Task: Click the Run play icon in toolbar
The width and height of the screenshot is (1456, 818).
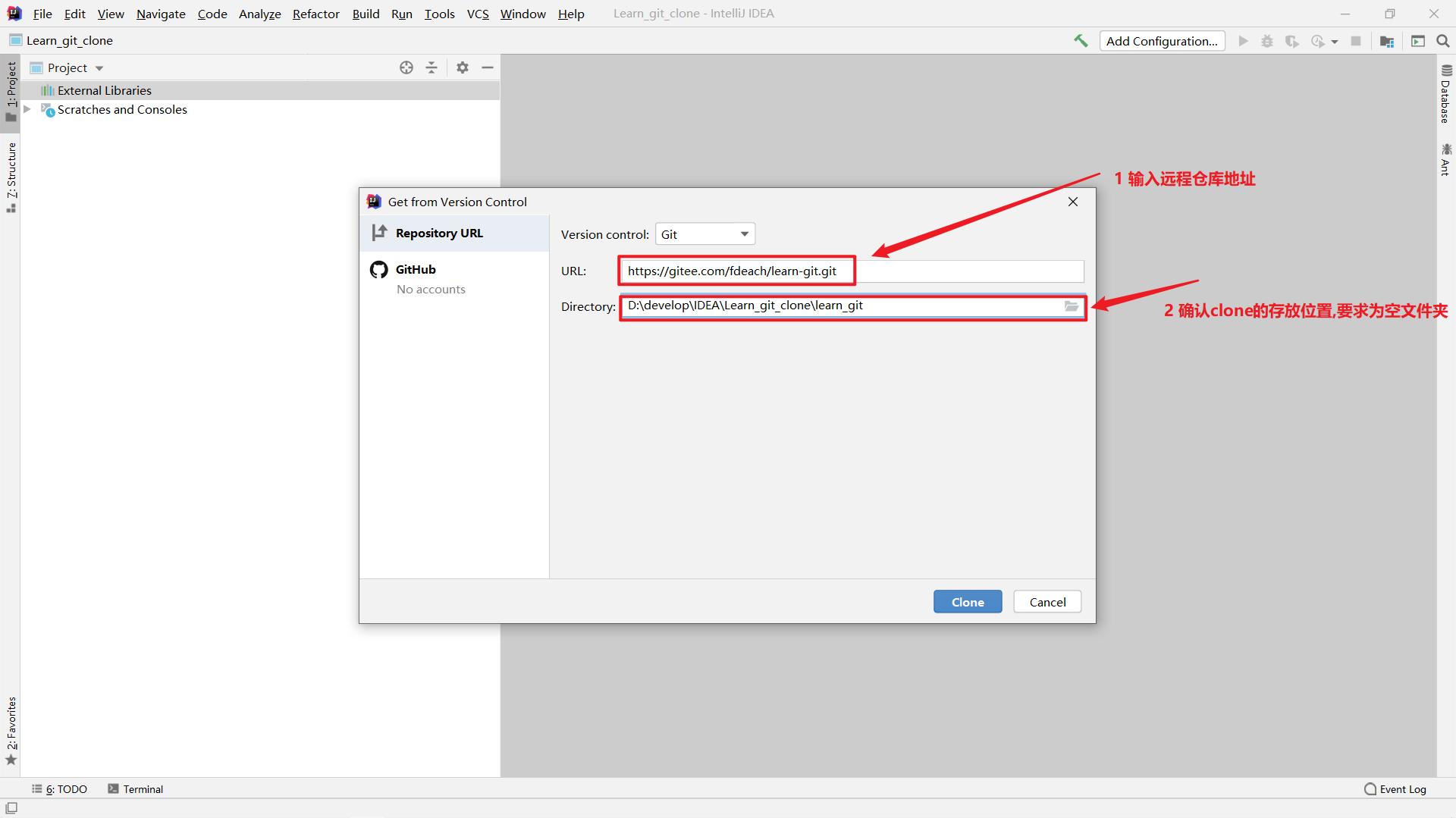Action: click(x=1243, y=41)
